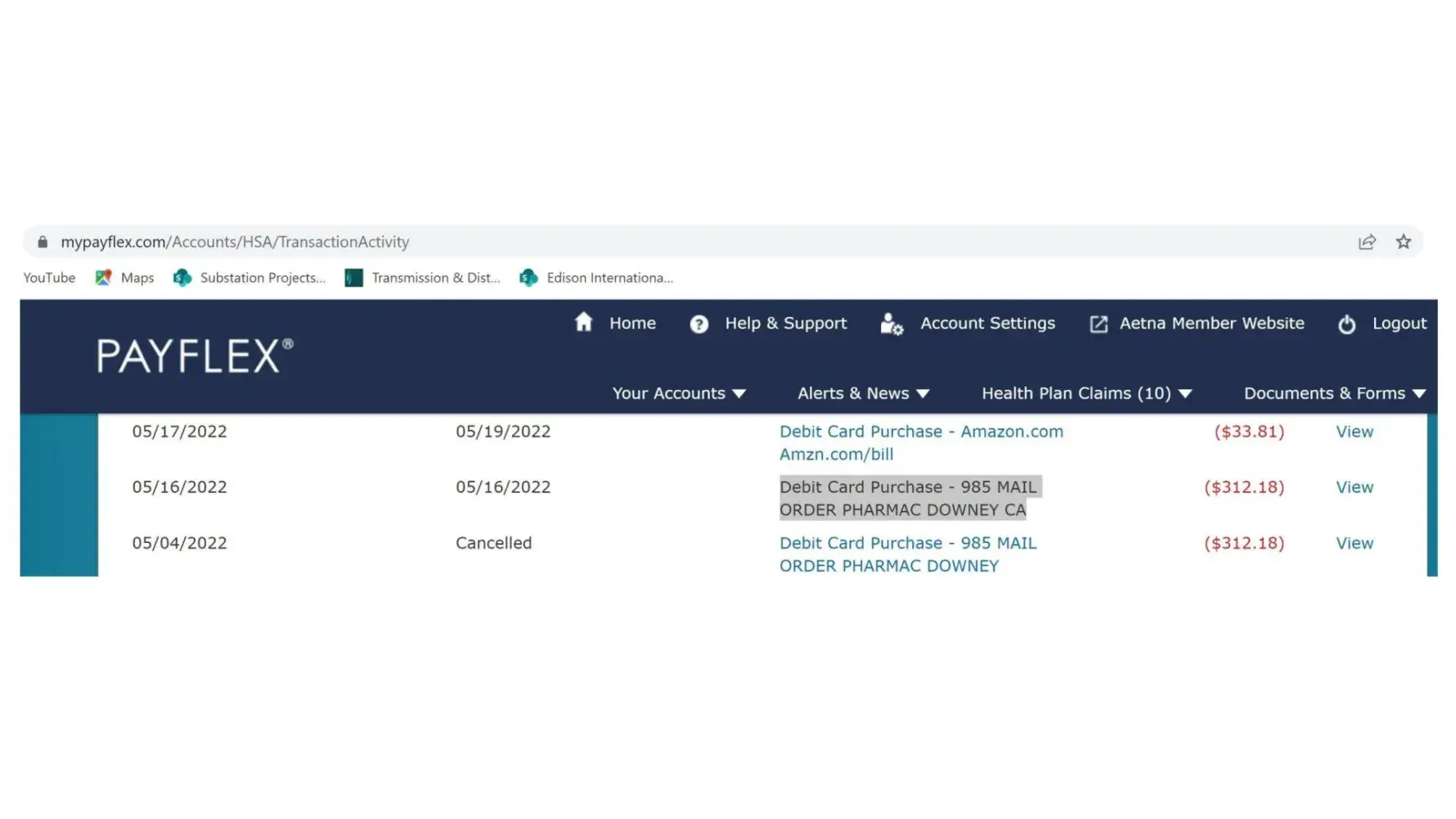The width and height of the screenshot is (1456, 819).
Task: Open the Transmission & Dist bookmark
Action: point(423,278)
